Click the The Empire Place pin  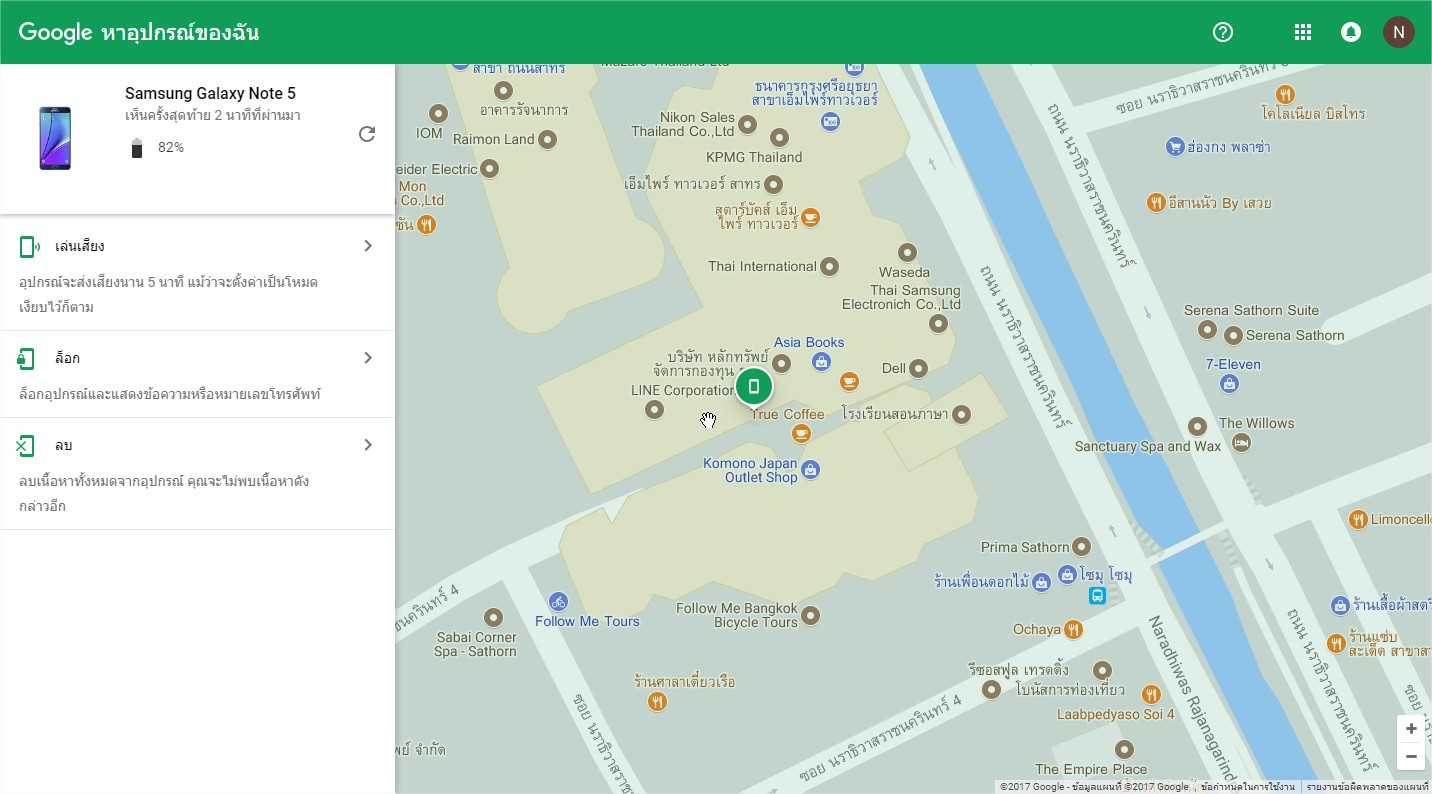(1124, 749)
